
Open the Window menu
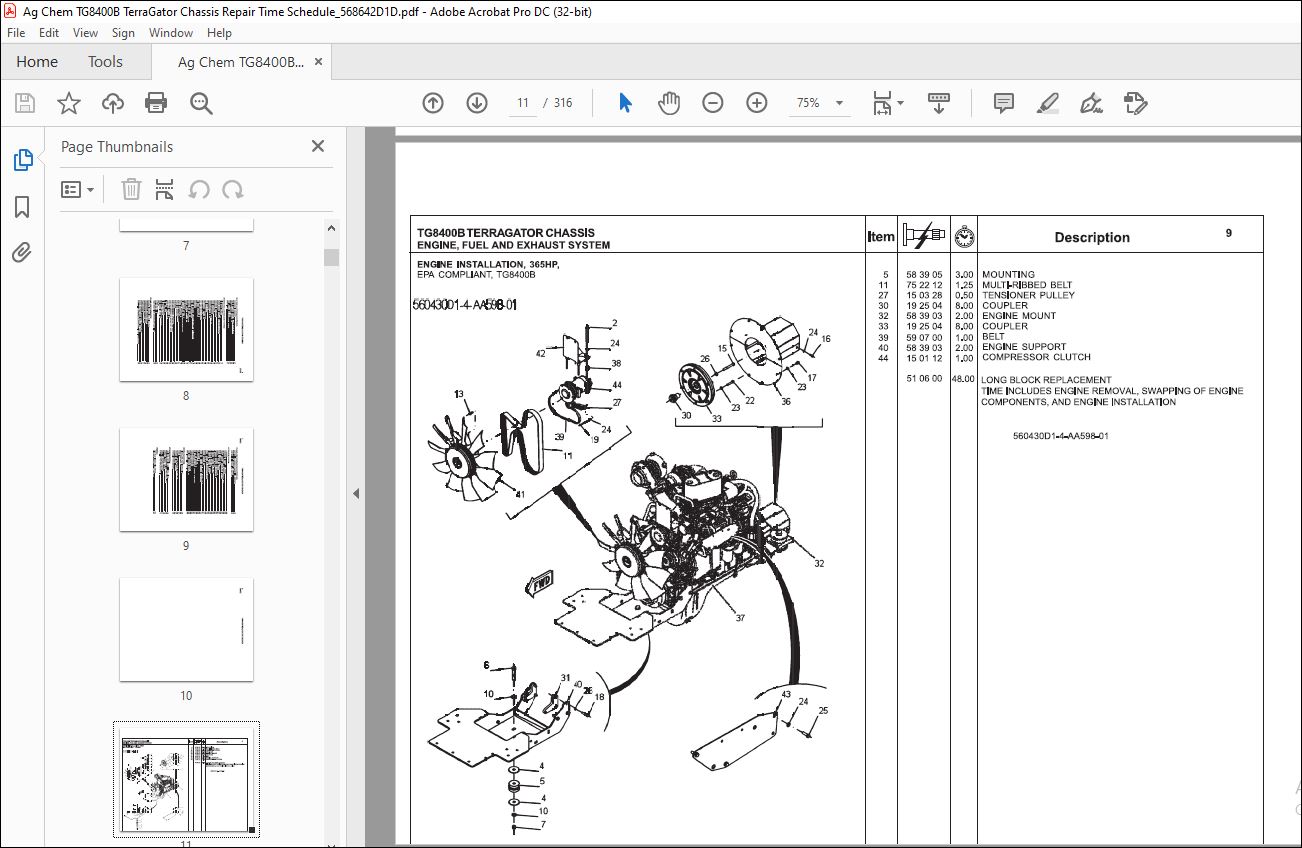pyautogui.click(x=171, y=33)
